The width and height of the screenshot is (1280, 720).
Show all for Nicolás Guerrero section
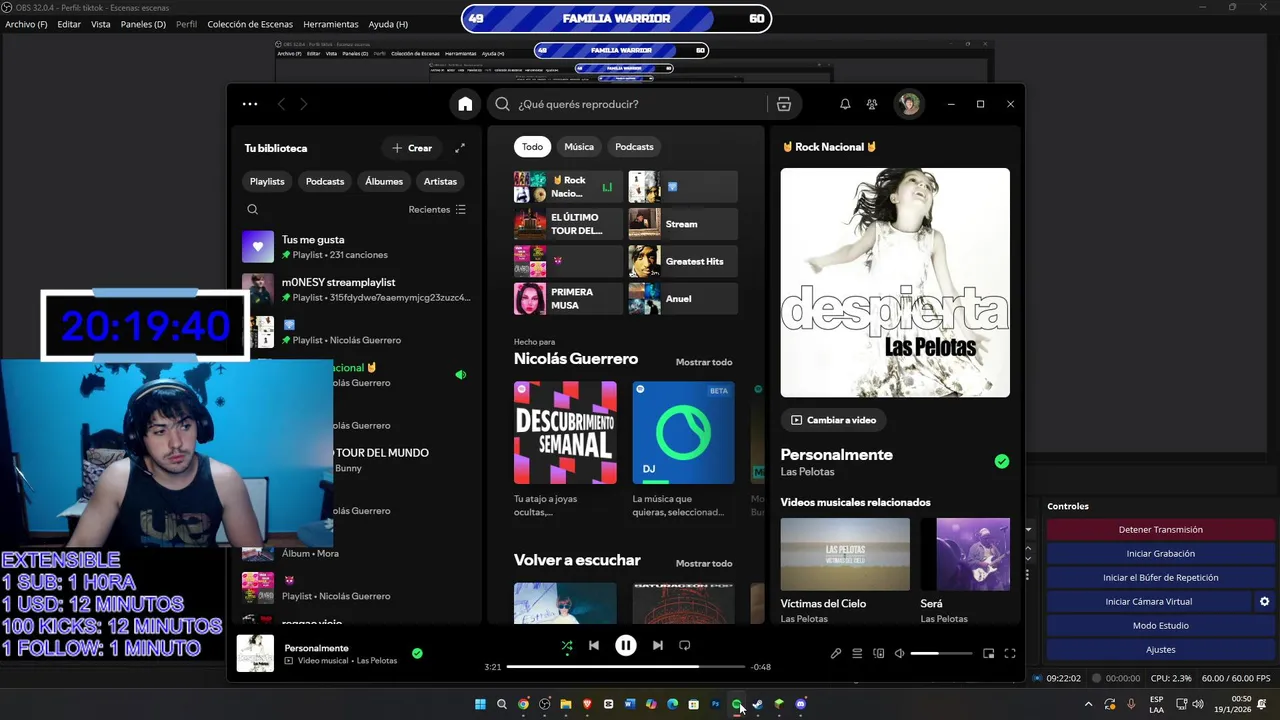click(704, 362)
